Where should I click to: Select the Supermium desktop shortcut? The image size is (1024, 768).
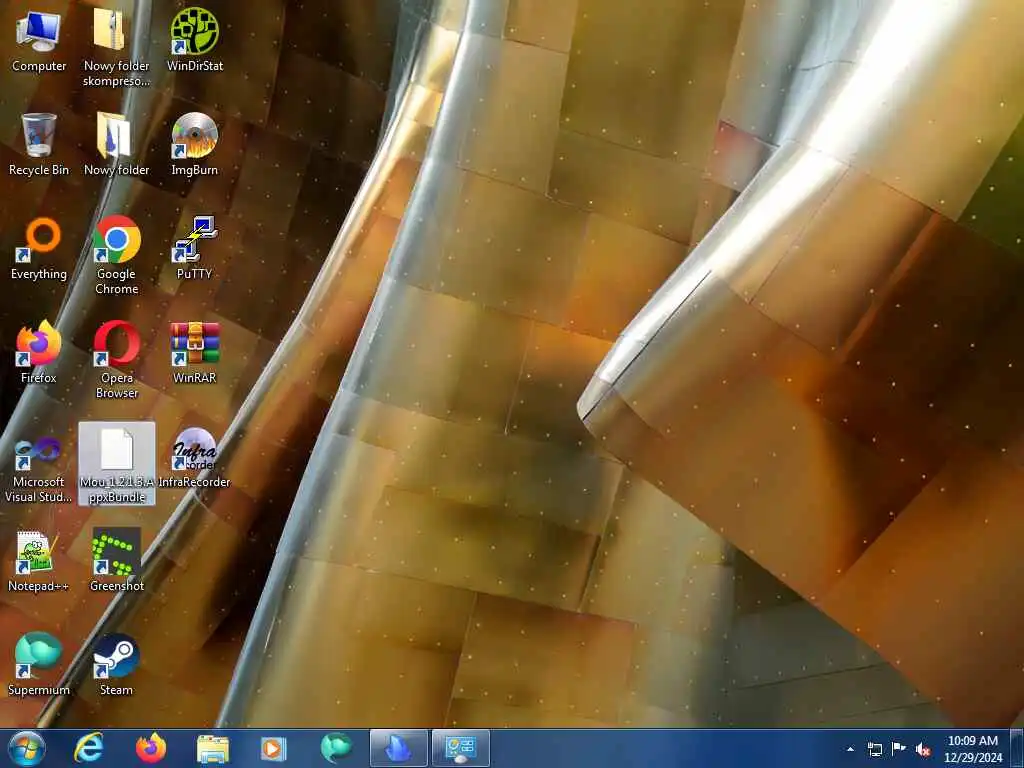point(39,665)
